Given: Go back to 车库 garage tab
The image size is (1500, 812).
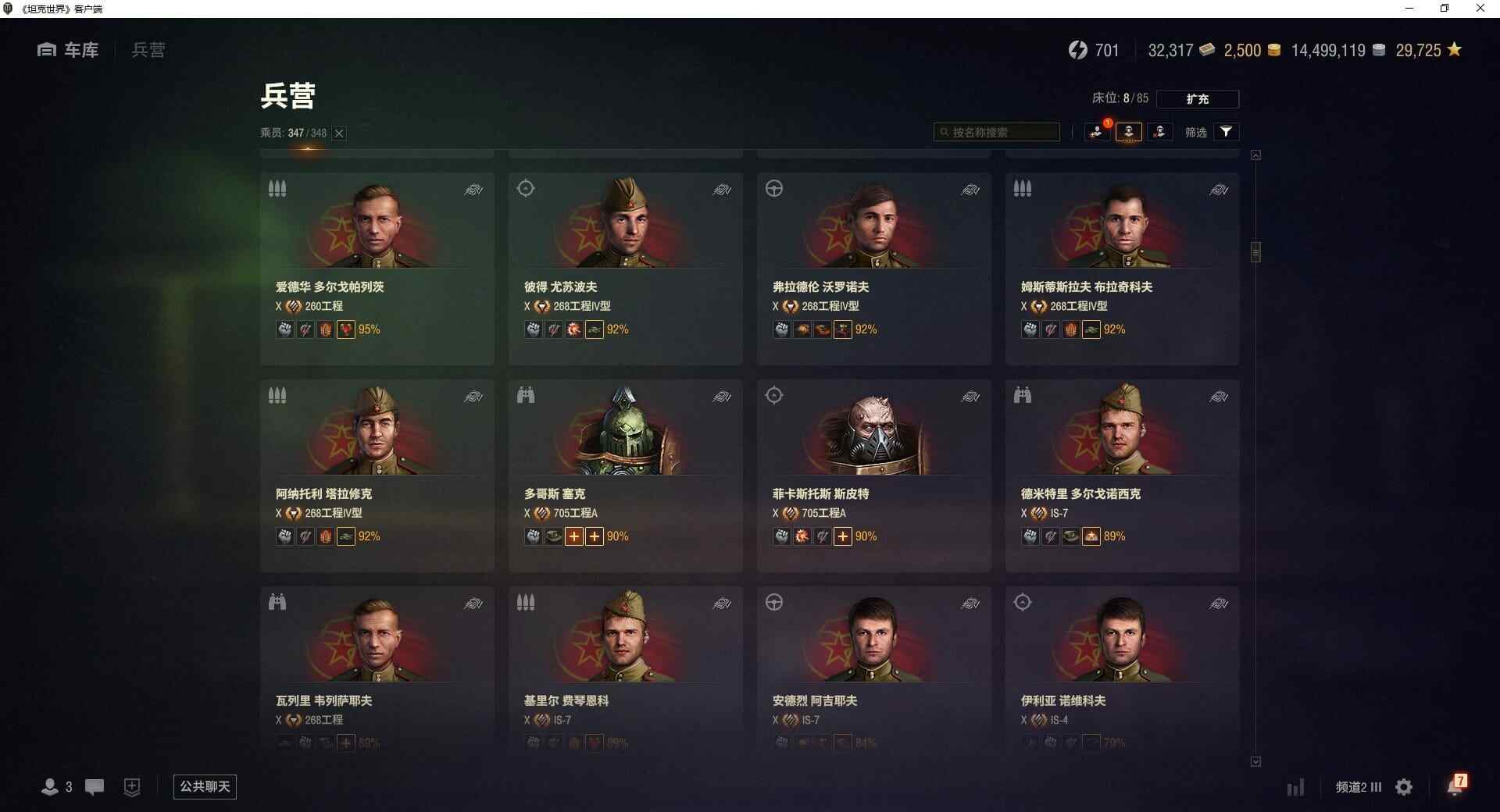Looking at the screenshot, I should 68,50.
